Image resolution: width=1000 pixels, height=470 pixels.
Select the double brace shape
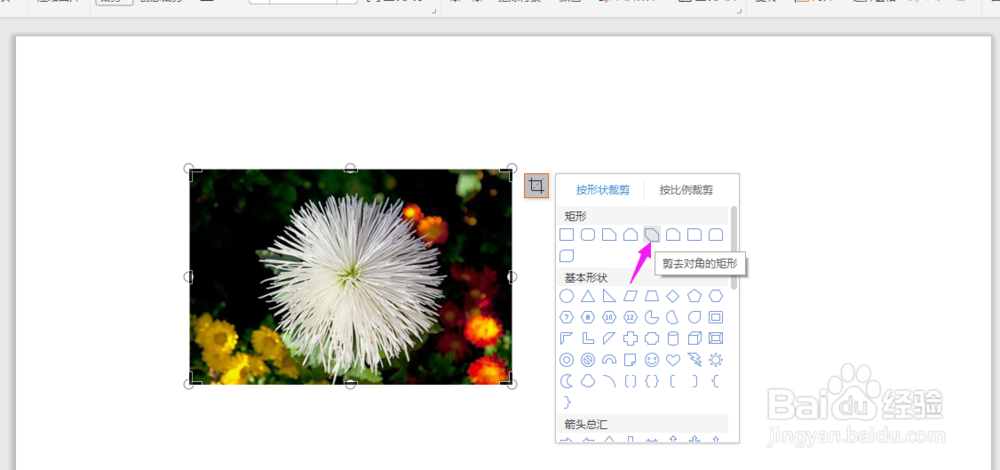pyautogui.click(x=652, y=381)
